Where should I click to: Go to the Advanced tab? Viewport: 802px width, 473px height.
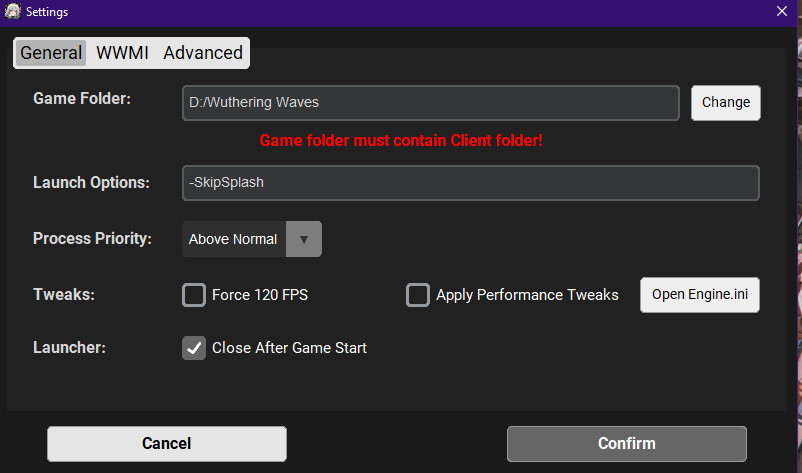click(203, 53)
